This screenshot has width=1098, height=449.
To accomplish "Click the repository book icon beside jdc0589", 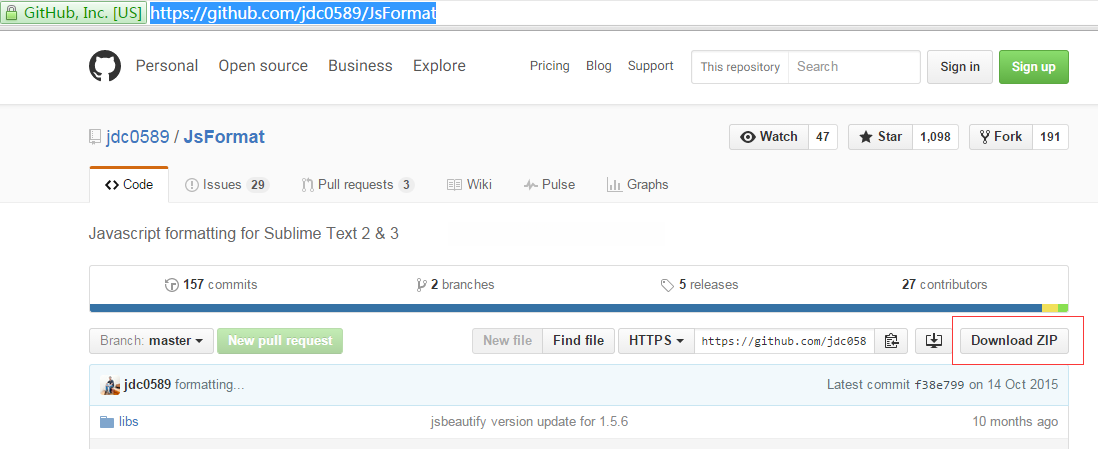I will tap(95, 137).
